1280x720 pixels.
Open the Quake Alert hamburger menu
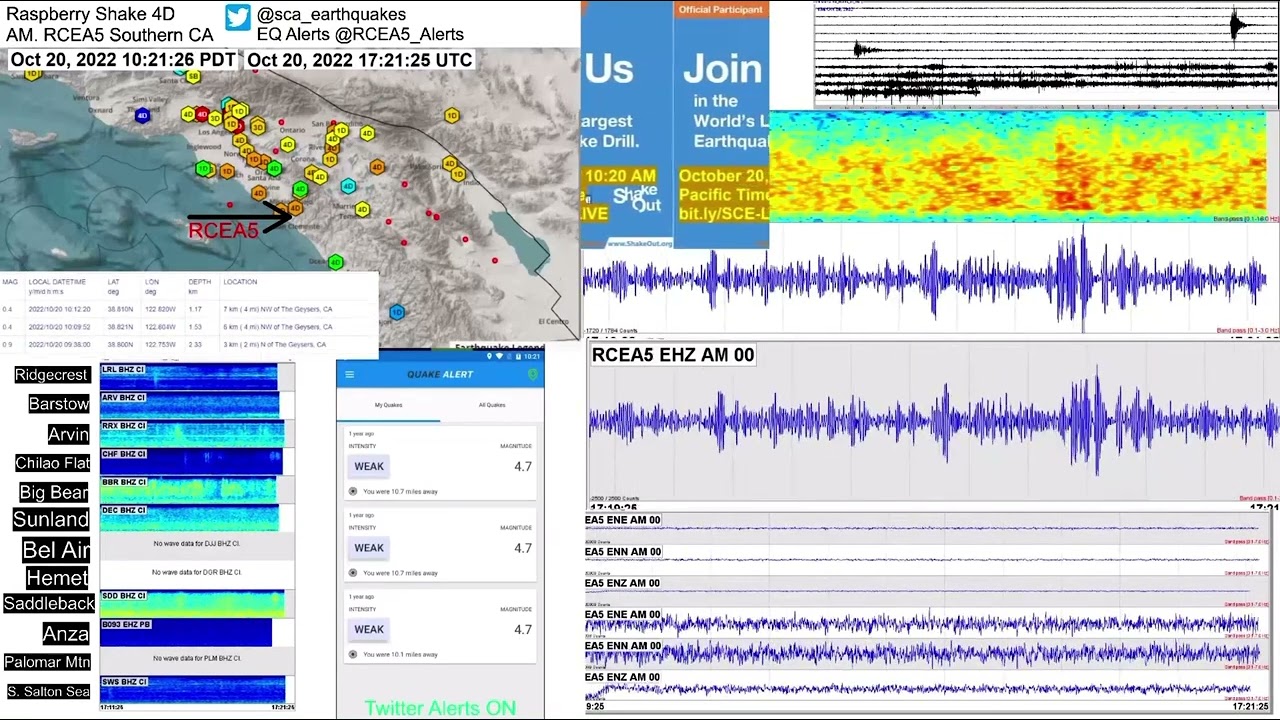(349, 374)
